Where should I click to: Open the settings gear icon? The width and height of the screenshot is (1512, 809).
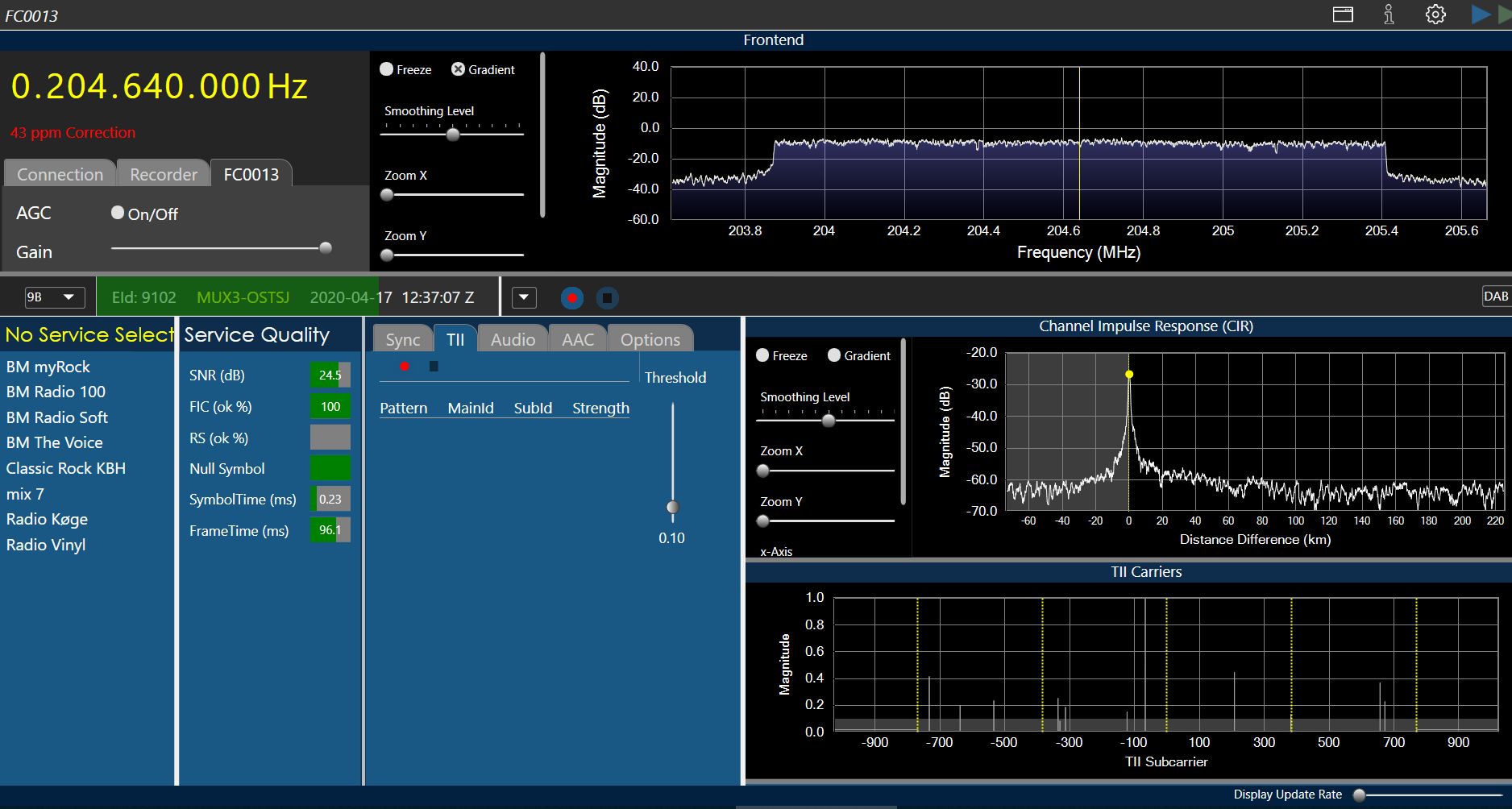[x=1435, y=15]
